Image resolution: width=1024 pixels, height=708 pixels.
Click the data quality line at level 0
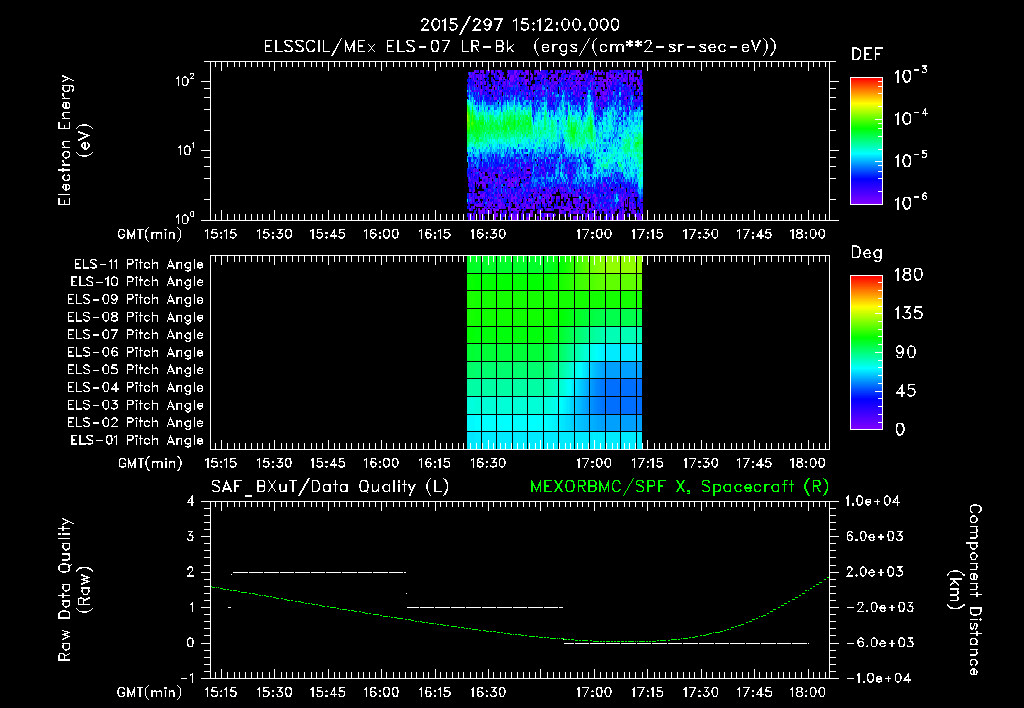click(686, 643)
